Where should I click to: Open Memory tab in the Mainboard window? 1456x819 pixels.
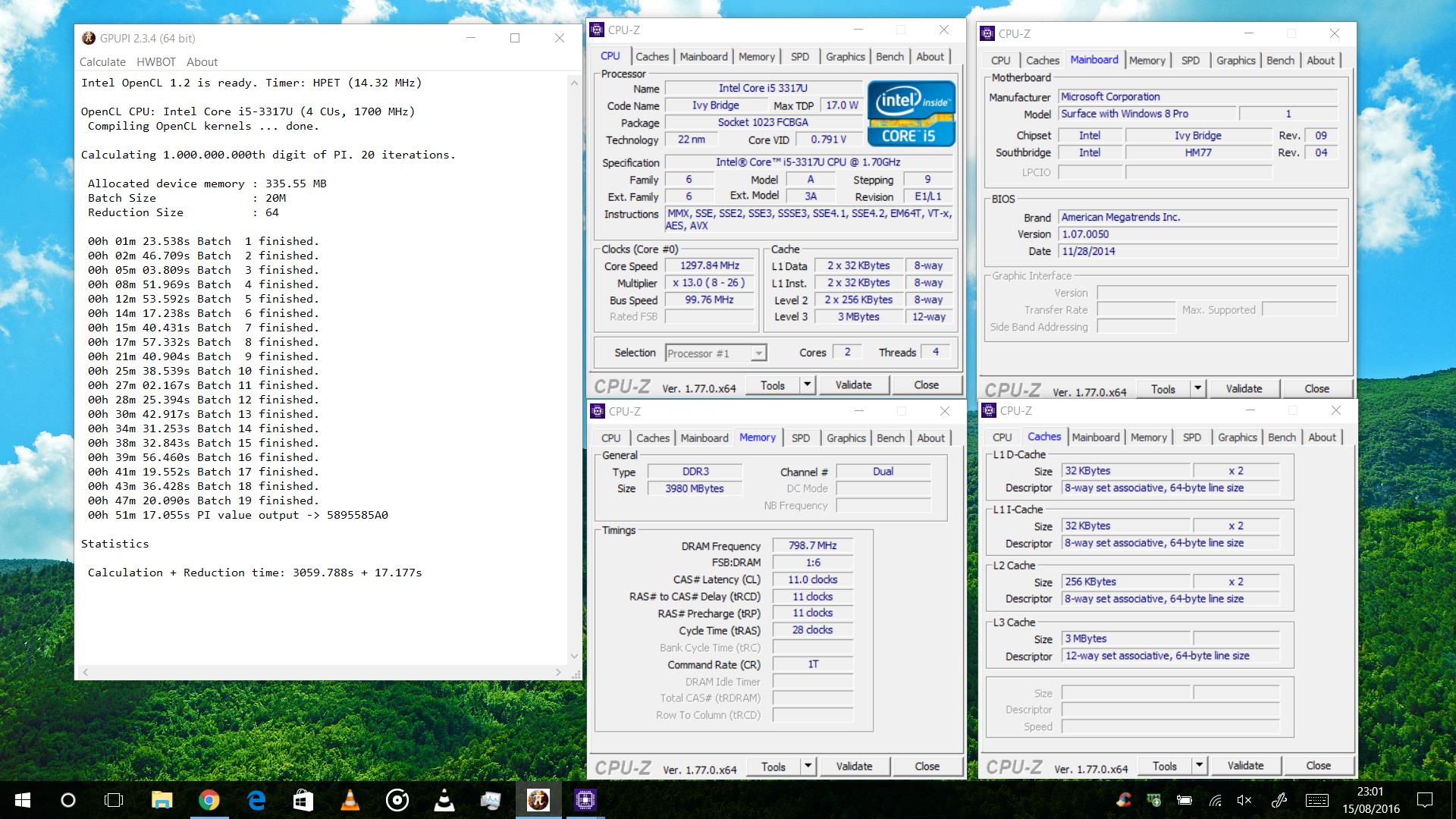[1147, 61]
